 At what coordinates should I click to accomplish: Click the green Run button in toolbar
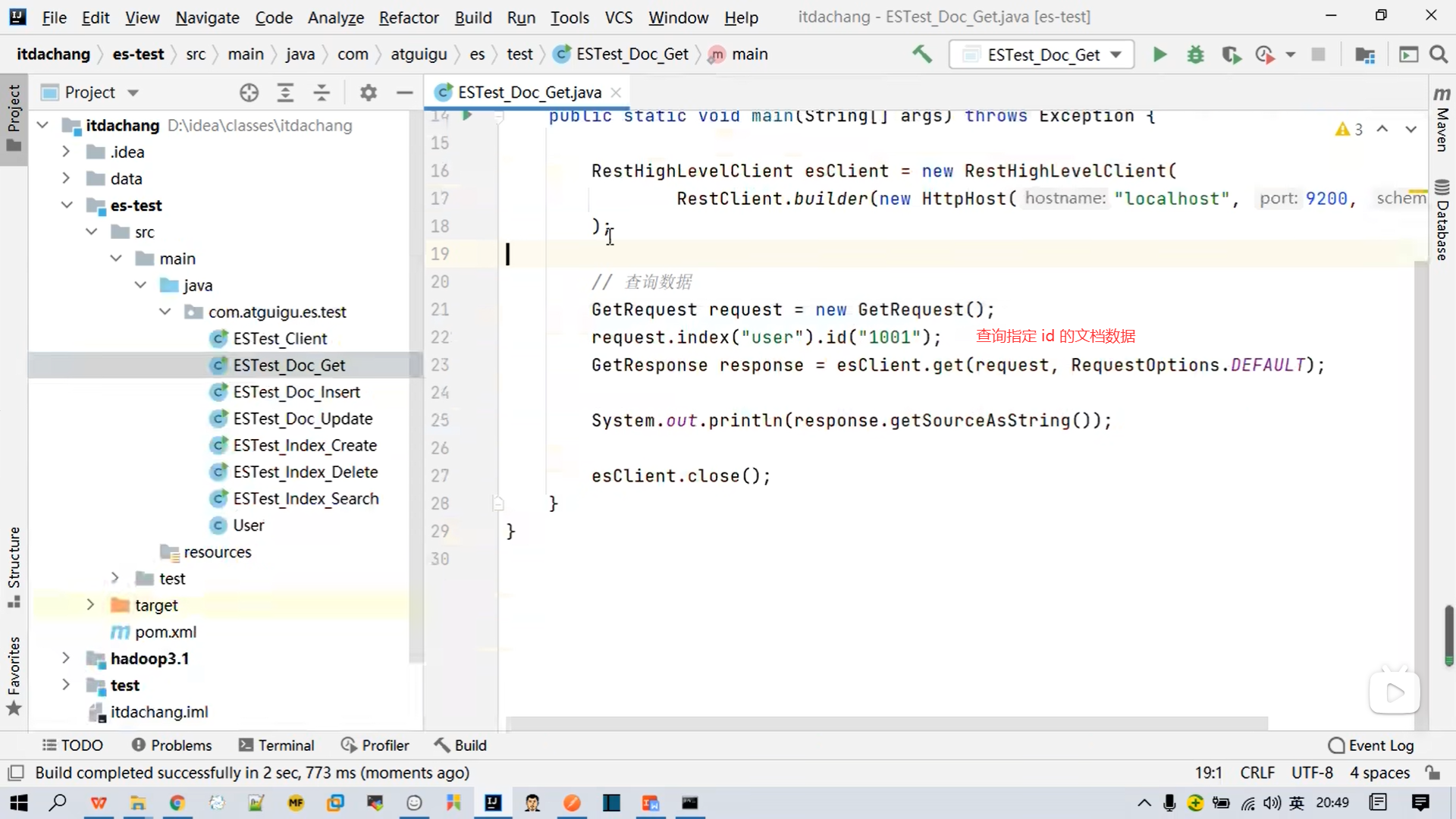click(x=1159, y=55)
